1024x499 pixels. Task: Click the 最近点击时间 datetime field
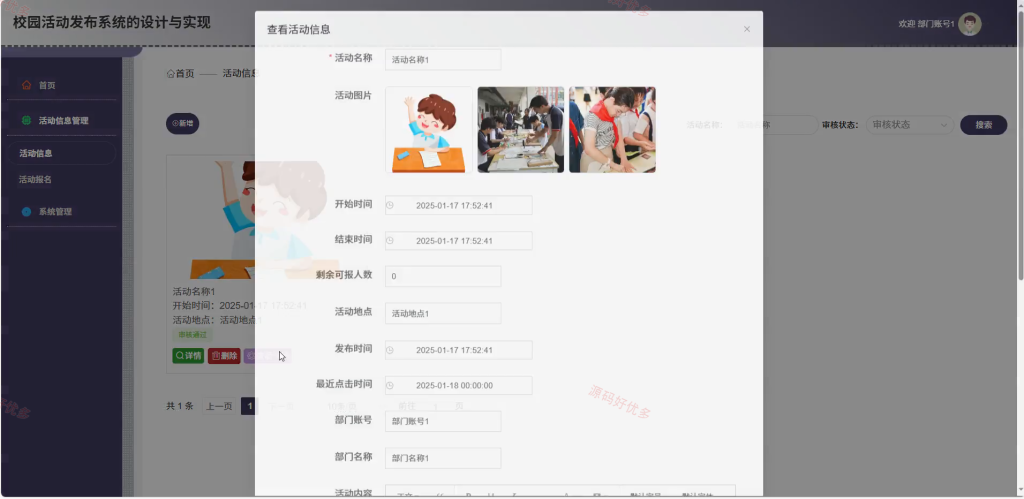(458, 385)
